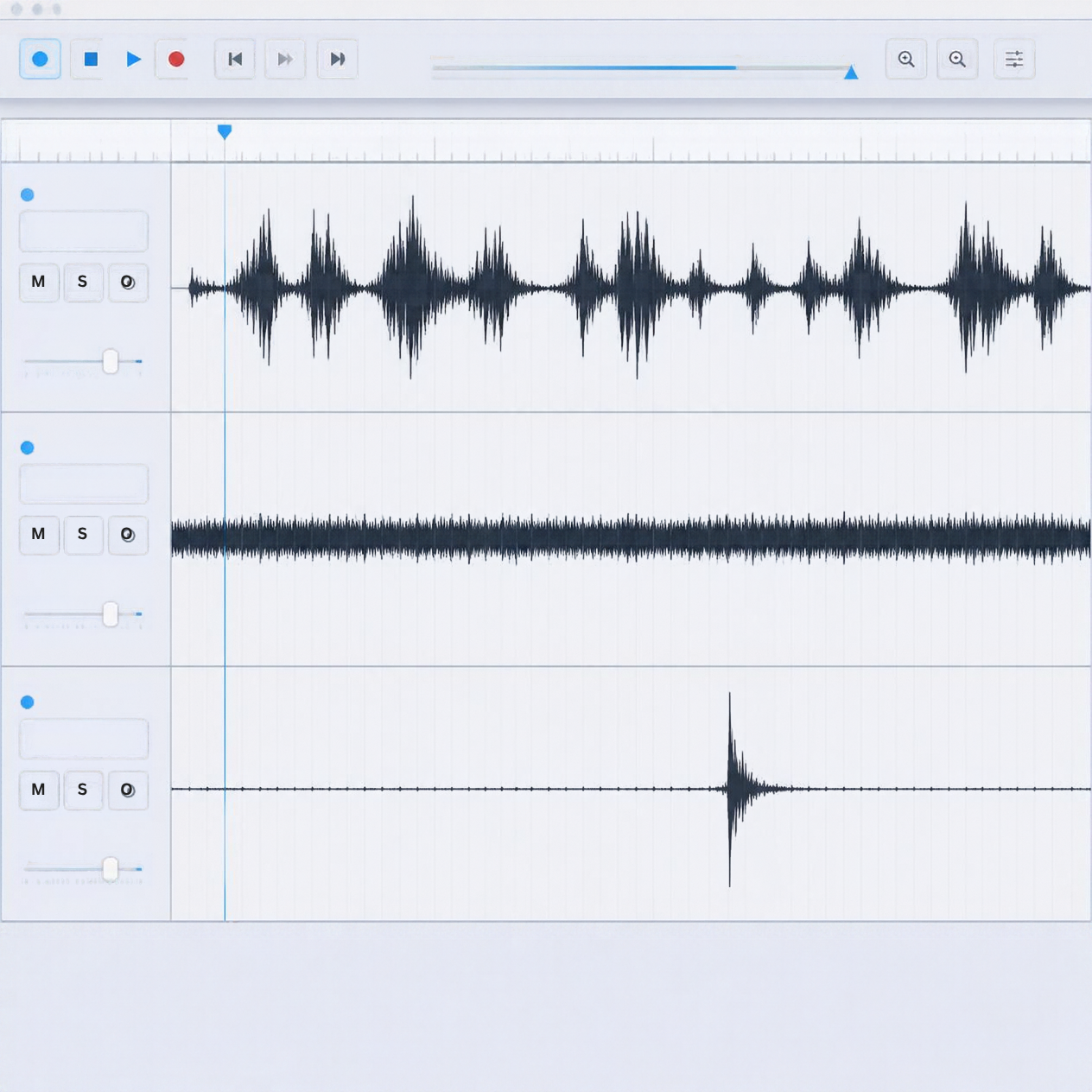The image size is (1092, 1092).
Task: Click the name field of the third track
Action: (x=84, y=740)
